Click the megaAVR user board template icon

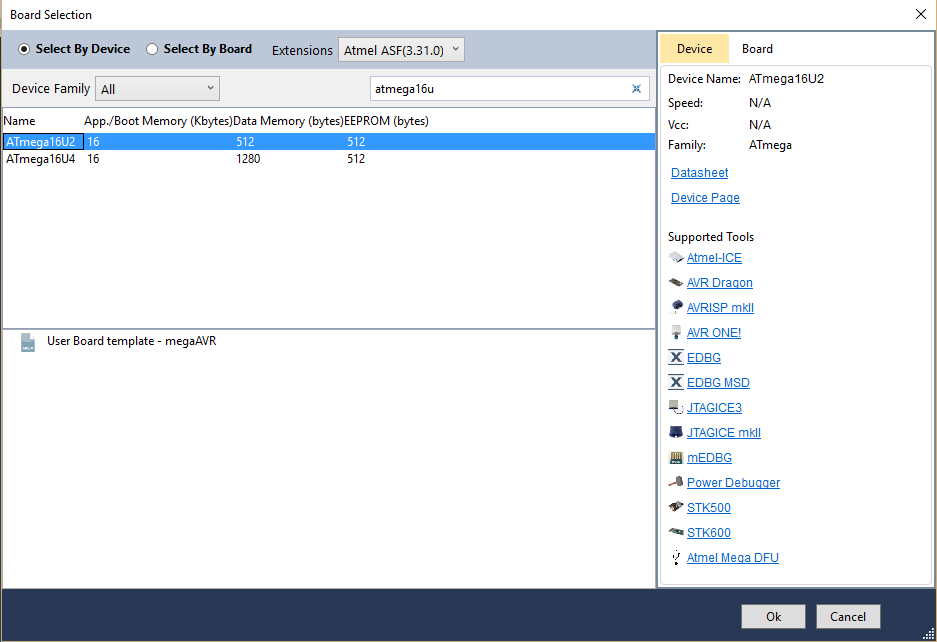pos(28,343)
